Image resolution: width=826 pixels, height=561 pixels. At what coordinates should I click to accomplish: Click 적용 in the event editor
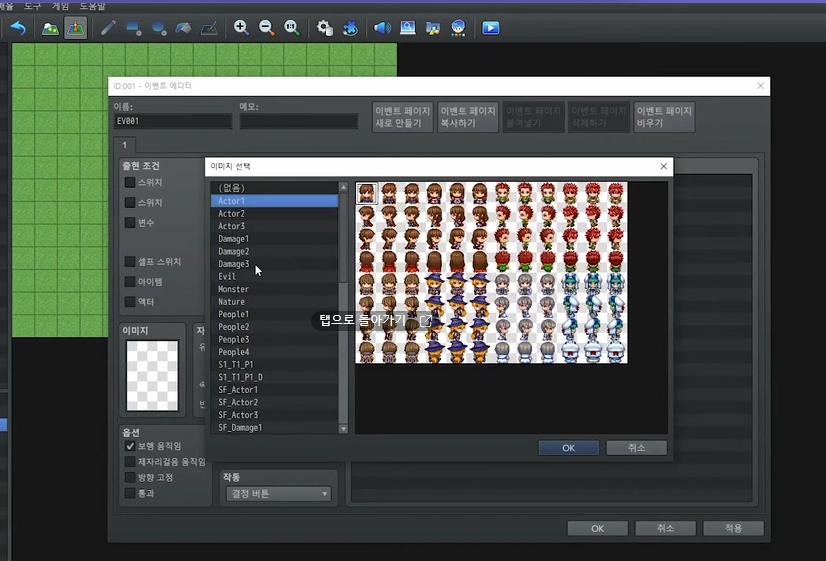point(733,528)
